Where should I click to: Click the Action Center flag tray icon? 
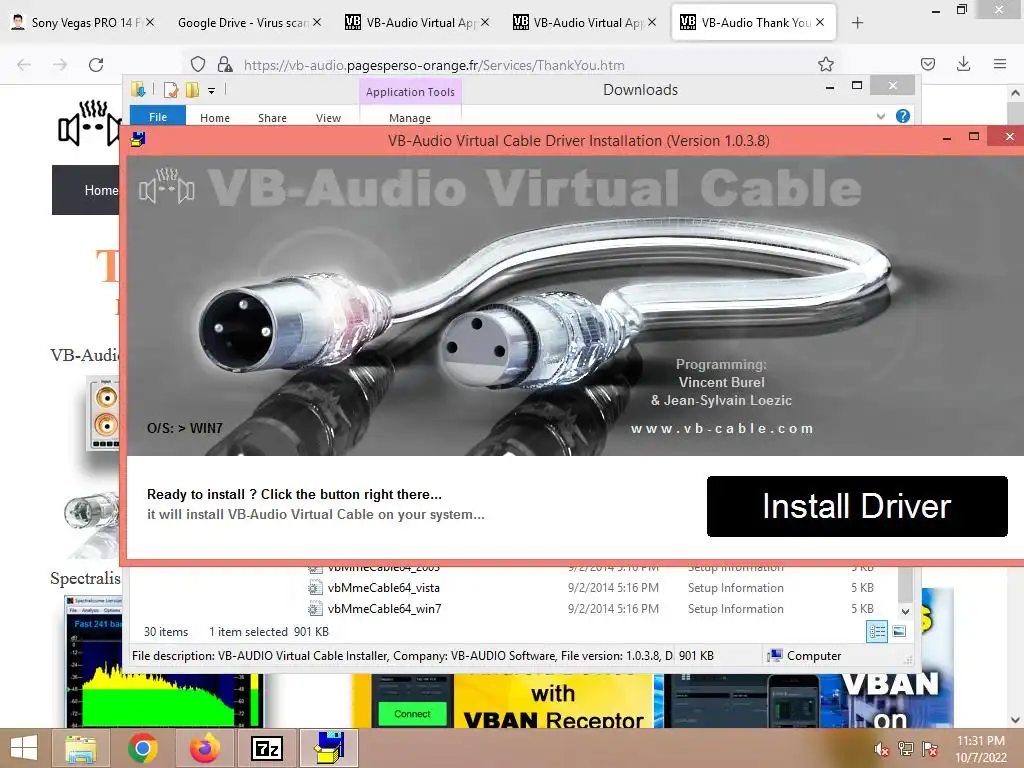[x=930, y=748]
